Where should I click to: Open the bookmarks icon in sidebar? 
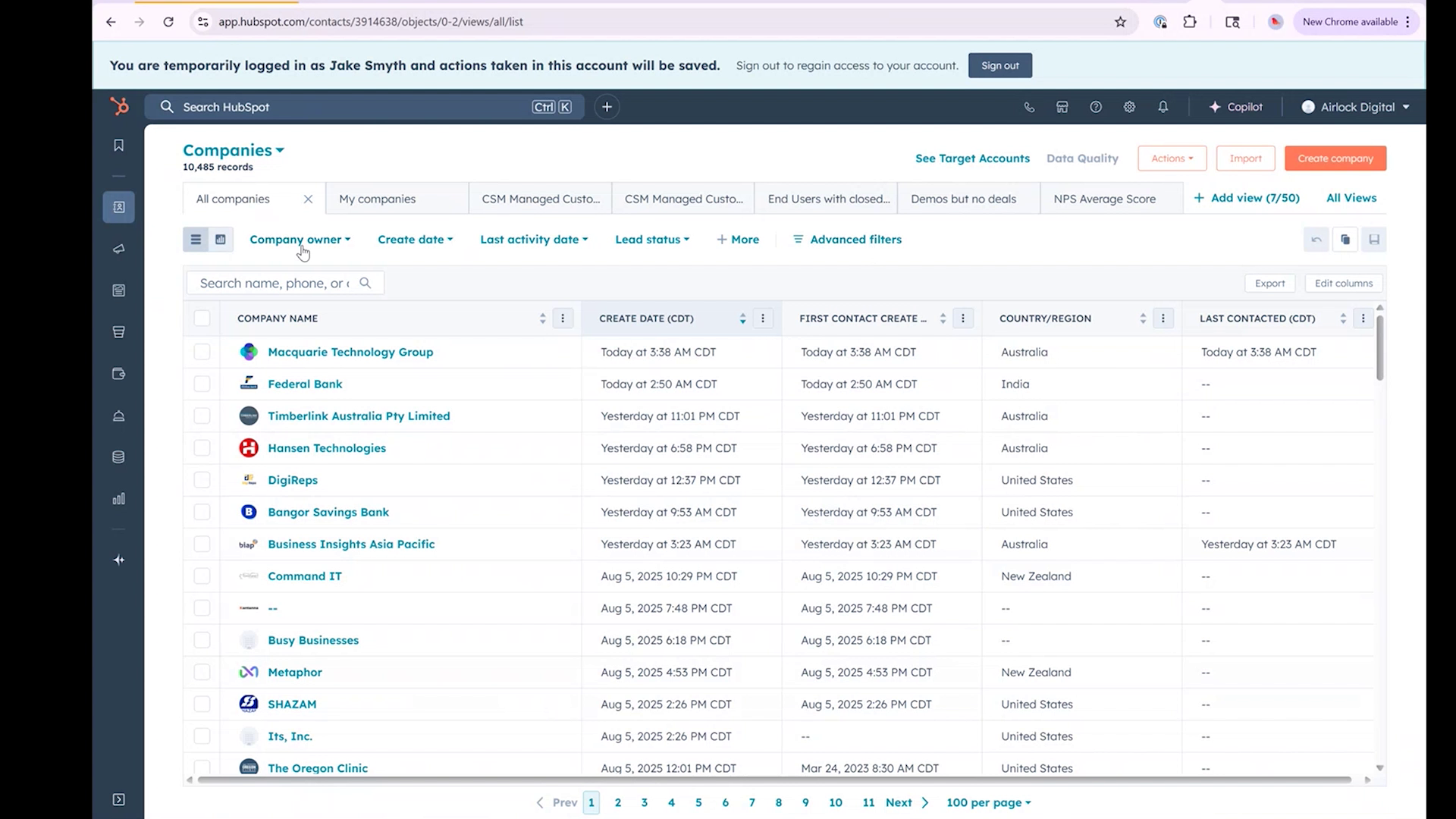118,145
